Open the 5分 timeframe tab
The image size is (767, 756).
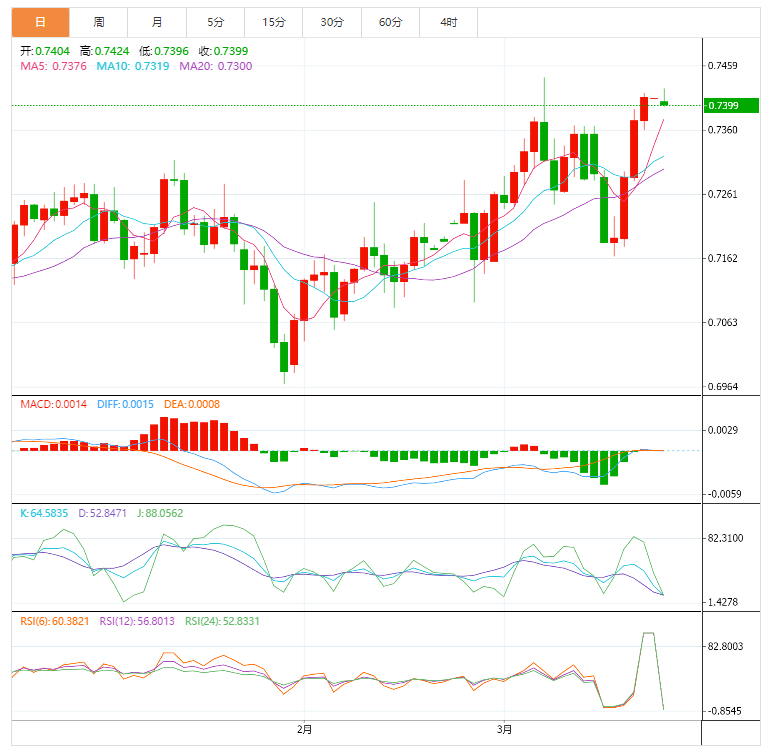tap(215, 22)
